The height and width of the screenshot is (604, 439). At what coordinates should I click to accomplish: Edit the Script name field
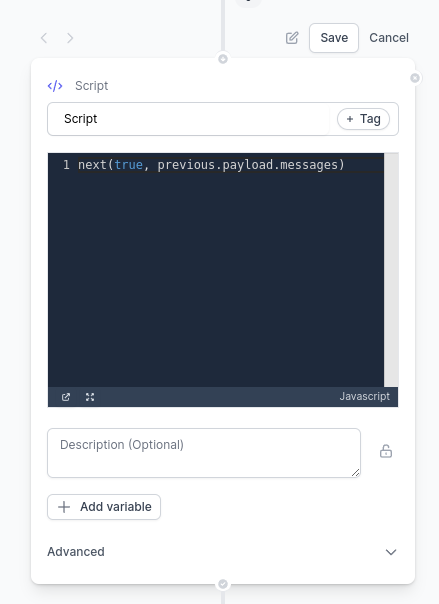pos(189,119)
